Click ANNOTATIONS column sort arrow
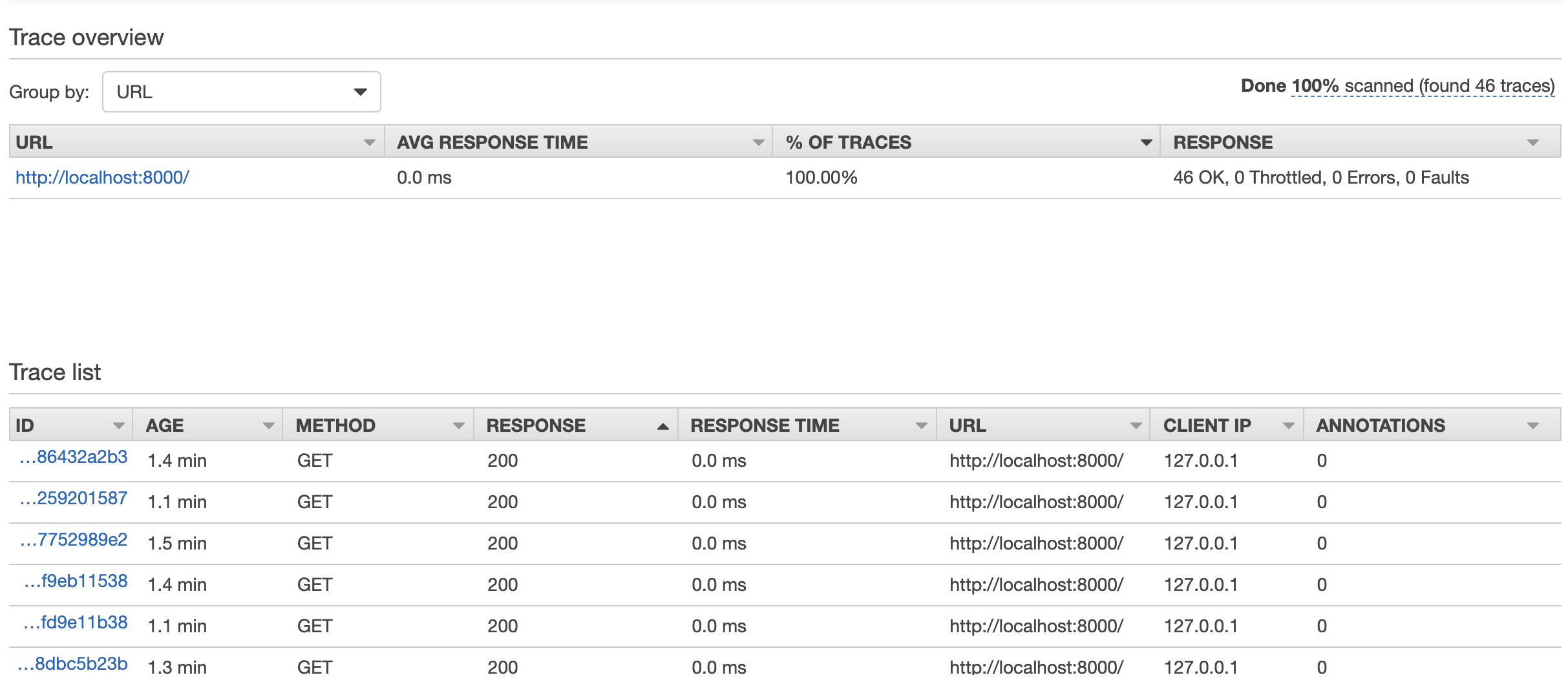 click(1532, 425)
